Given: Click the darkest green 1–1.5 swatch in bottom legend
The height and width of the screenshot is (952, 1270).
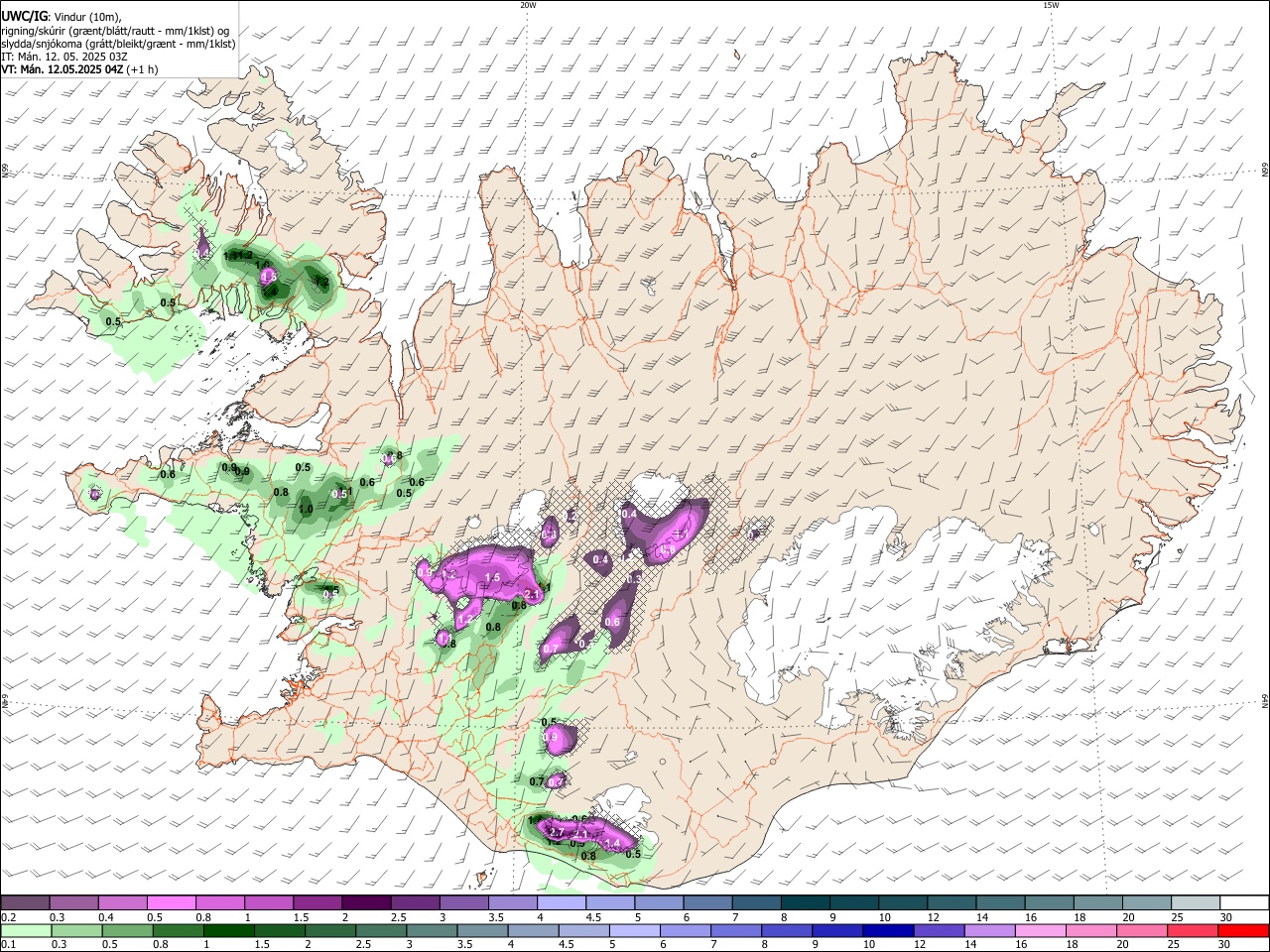Looking at the screenshot, I should [231, 930].
